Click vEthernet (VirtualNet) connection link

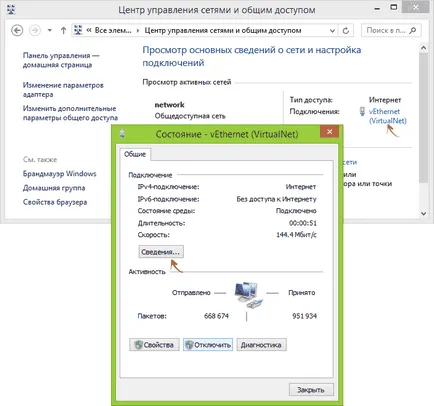pyautogui.click(x=387, y=116)
